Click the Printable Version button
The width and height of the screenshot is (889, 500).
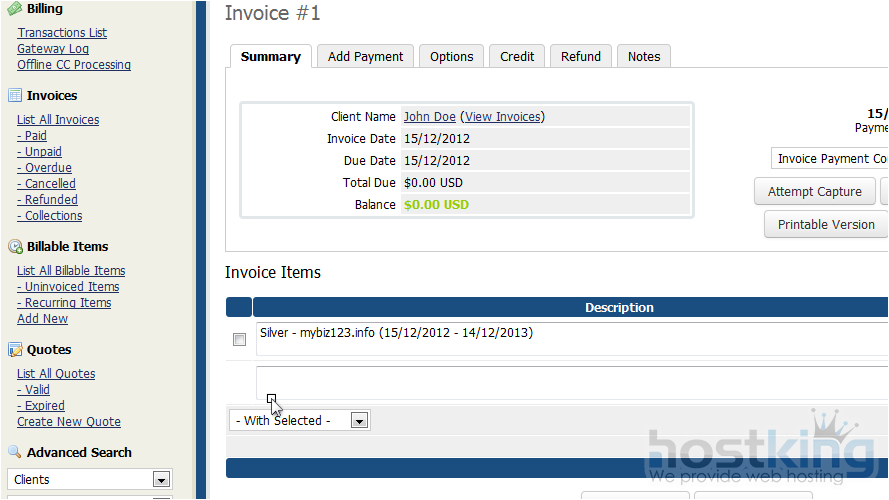click(825, 225)
